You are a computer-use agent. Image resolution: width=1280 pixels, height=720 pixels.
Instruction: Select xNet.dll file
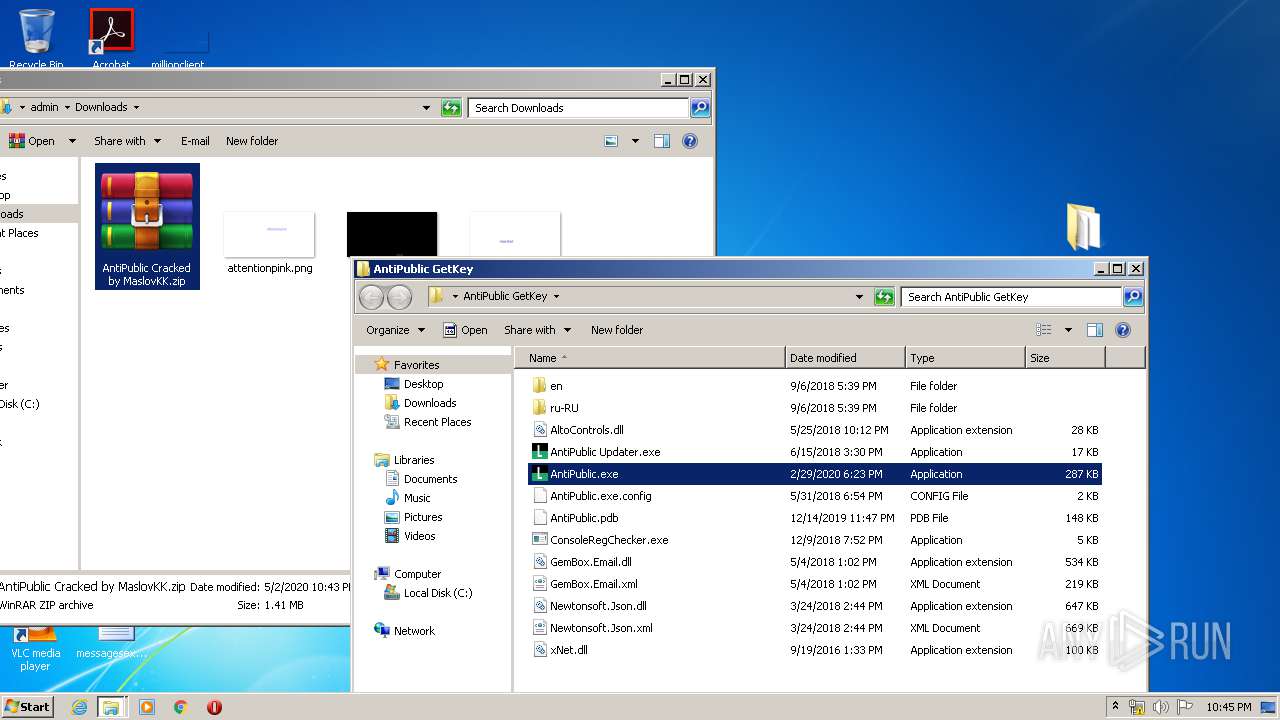click(814, 650)
